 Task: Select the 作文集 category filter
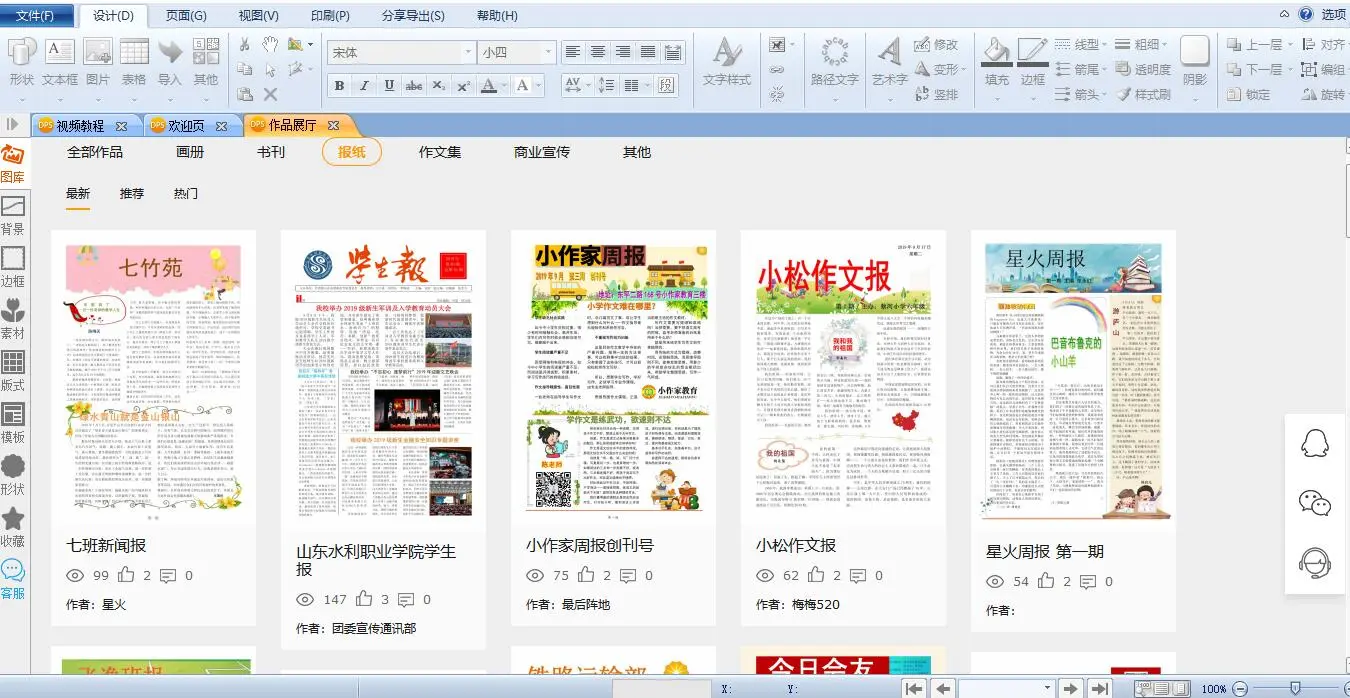pos(440,152)
